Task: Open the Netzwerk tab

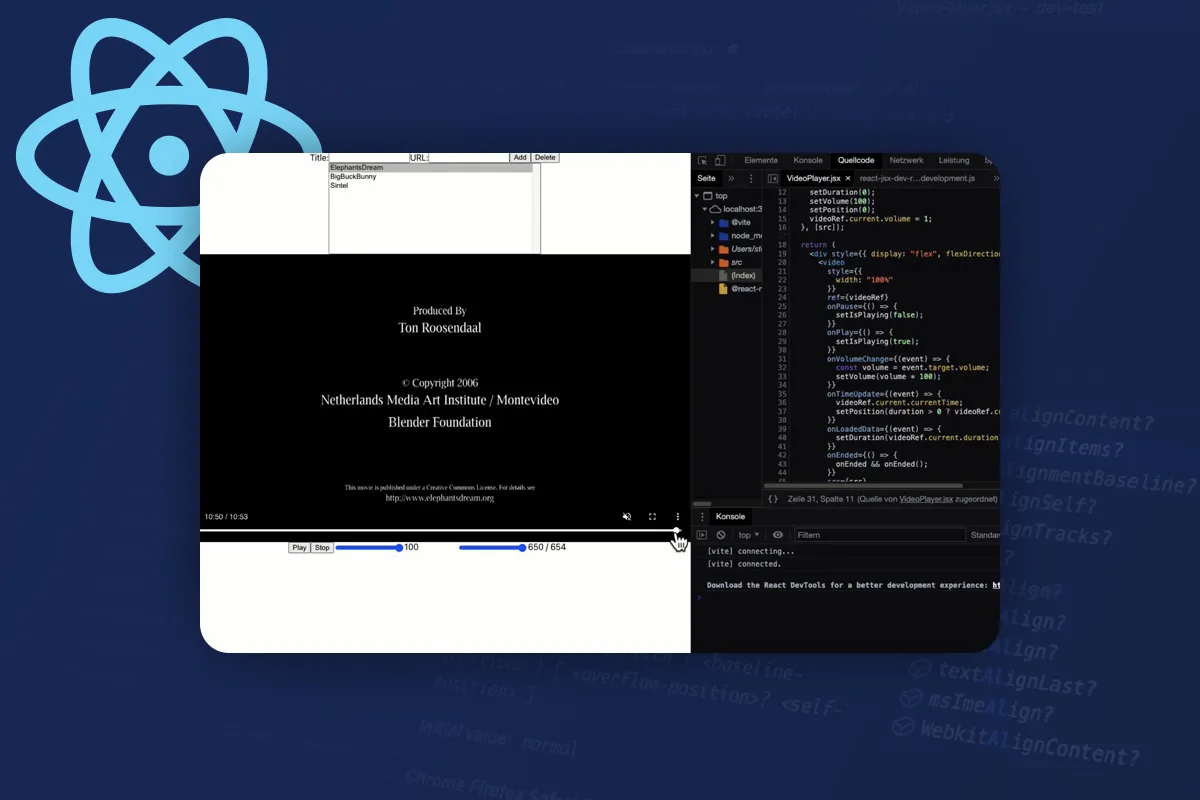Action: (907, 160)
